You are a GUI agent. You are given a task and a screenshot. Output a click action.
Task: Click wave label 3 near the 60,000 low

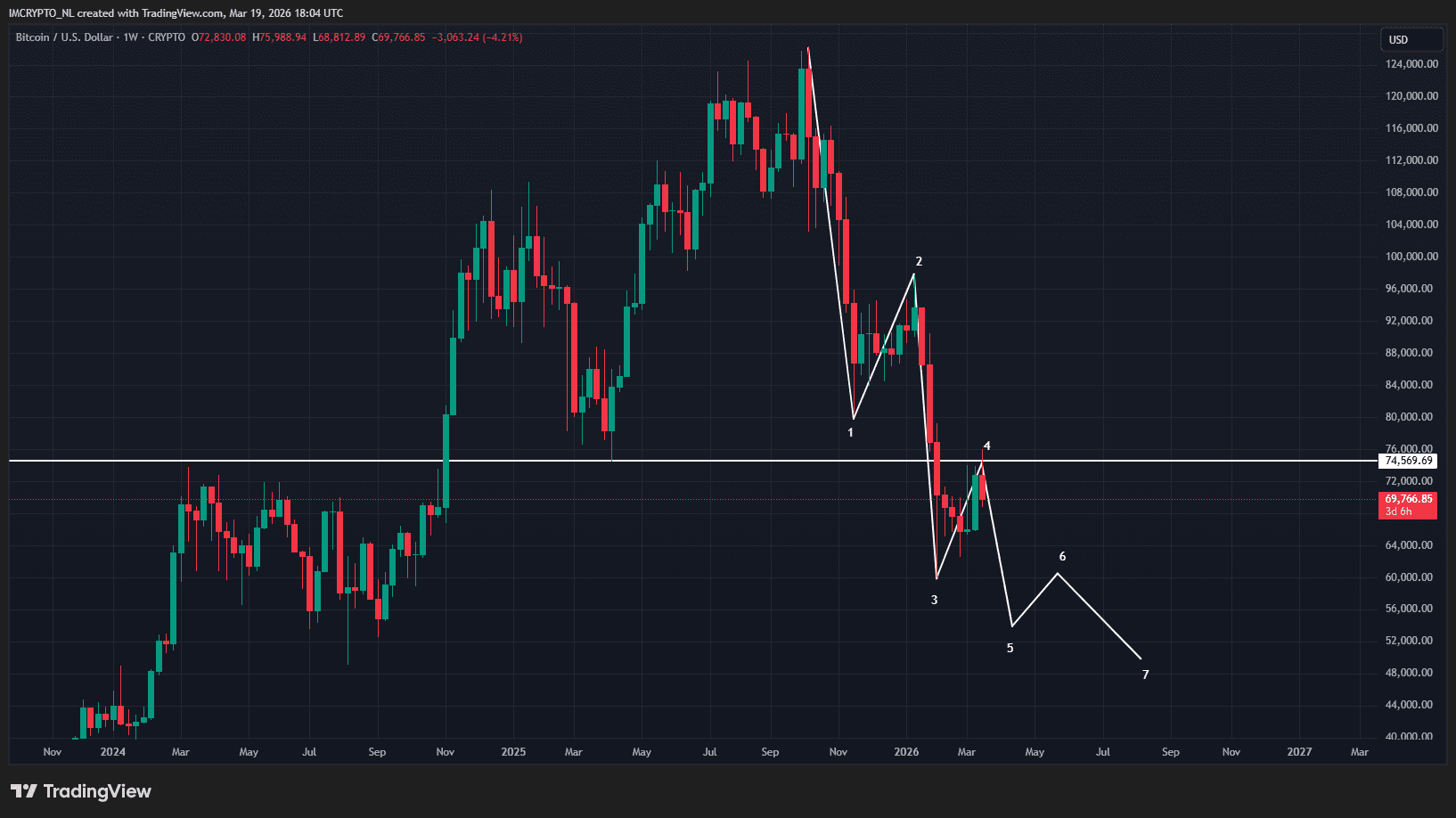tap(934, 601)
